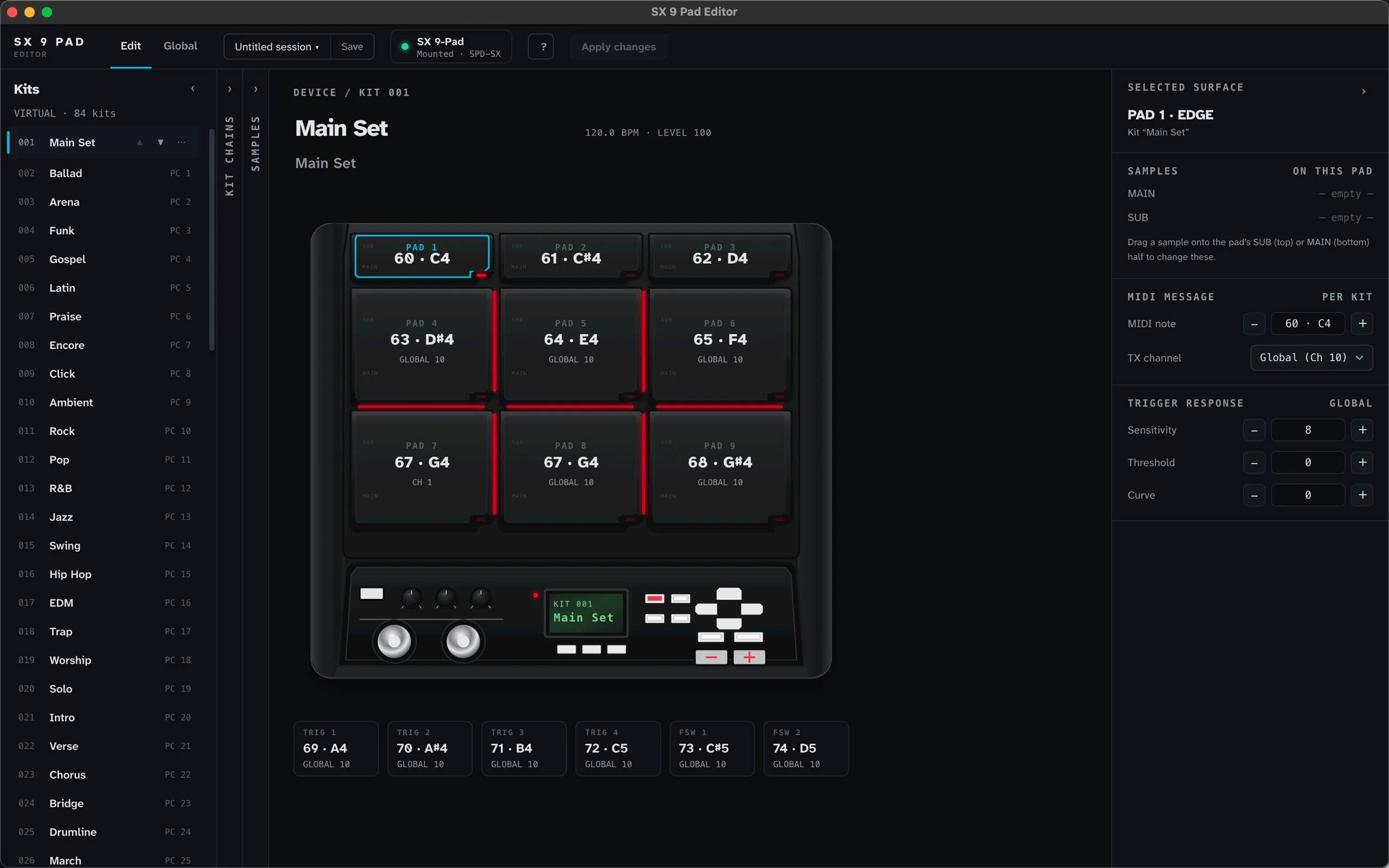Screen dimensions: 1389x868
Task: Click the Curve value field
Action: (1308, 495)
